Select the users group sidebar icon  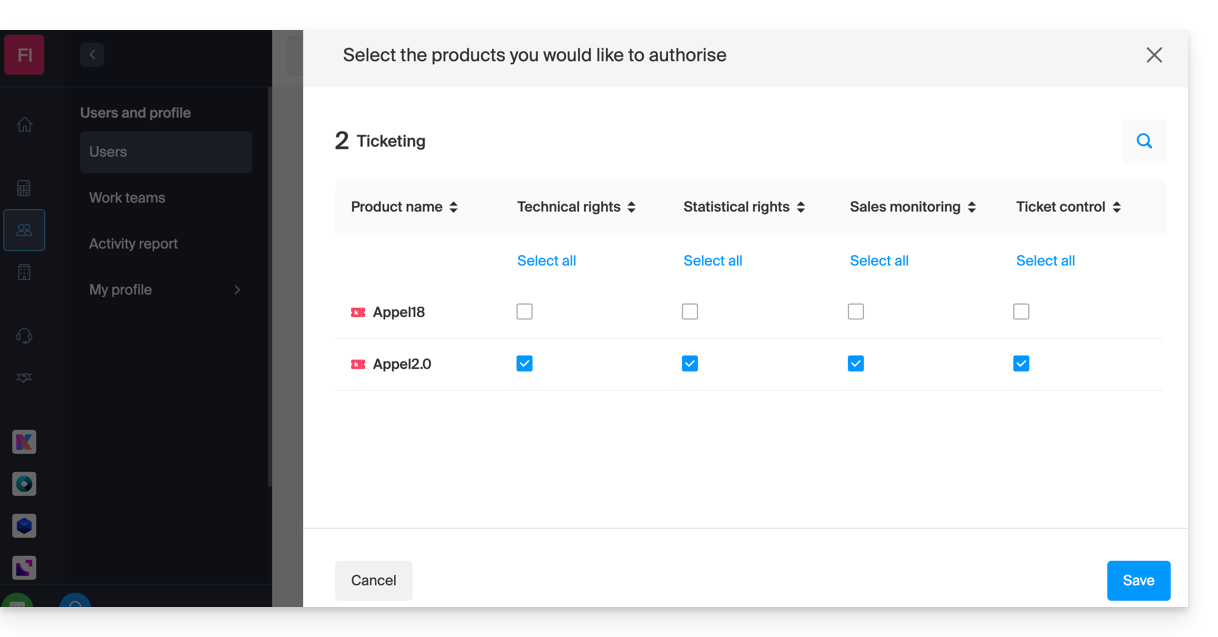pos(25,230)
